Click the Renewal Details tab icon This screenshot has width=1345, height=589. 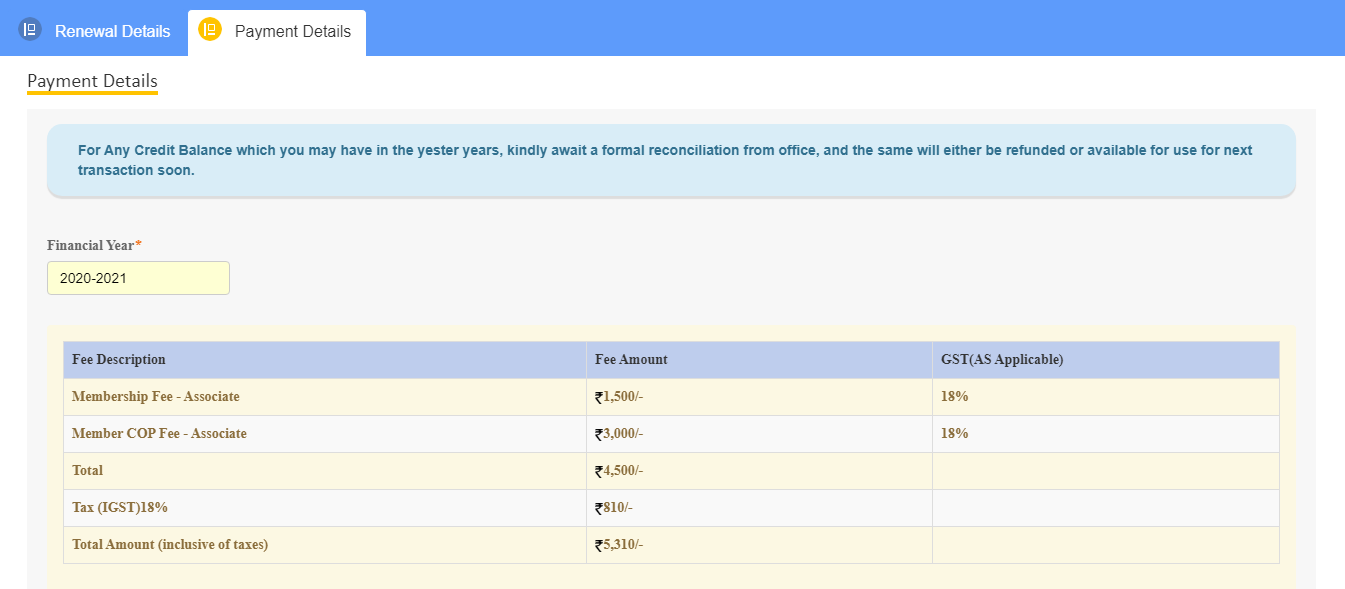[x=30, y=30]
